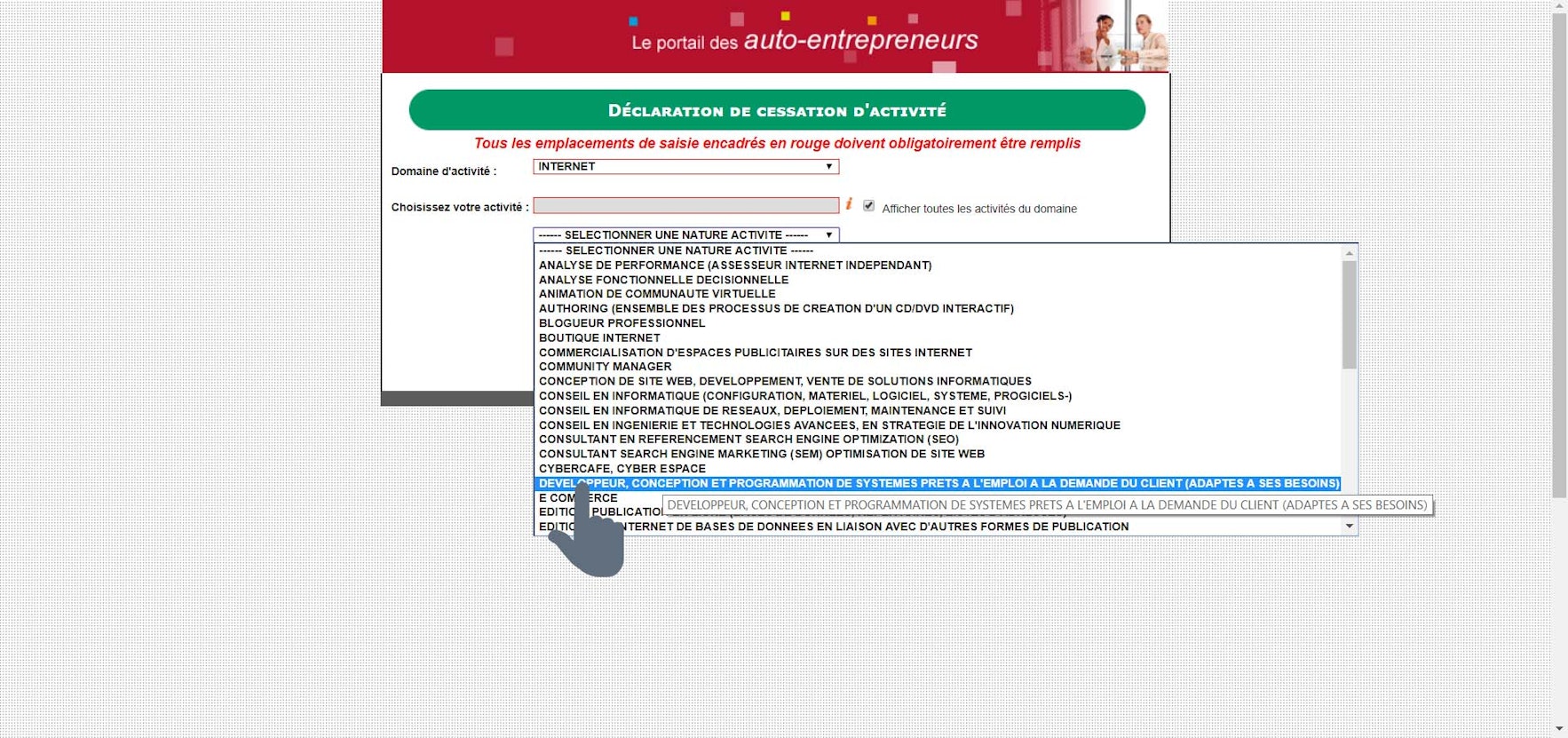Collapse the 'SELECTIONNER UNE NATURE ACTIVITE' combo box
Screen dimensions: 1568x738
pyautogui.click(x=685, y=235)
